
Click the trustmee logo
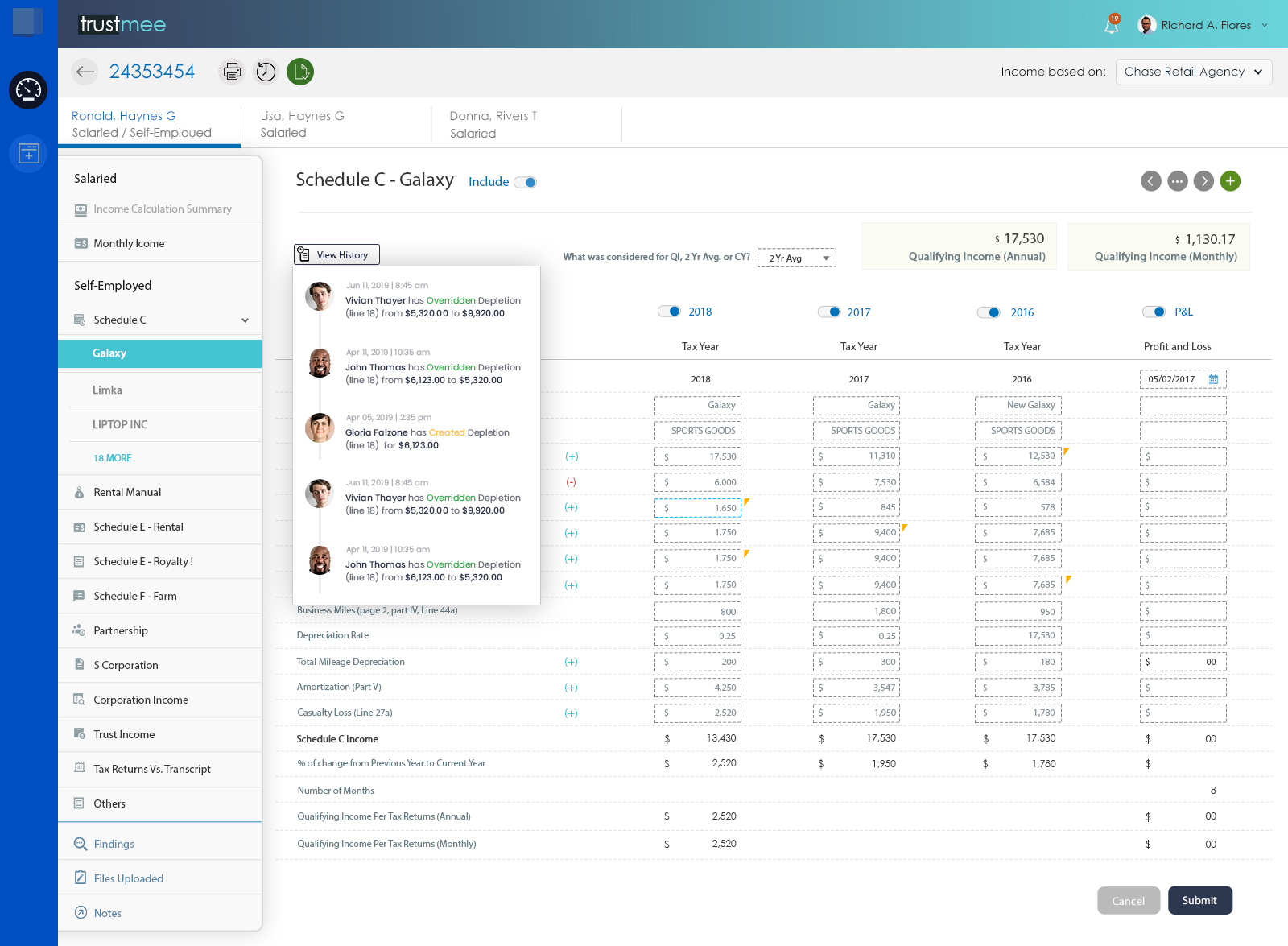[x=122, y=24]
